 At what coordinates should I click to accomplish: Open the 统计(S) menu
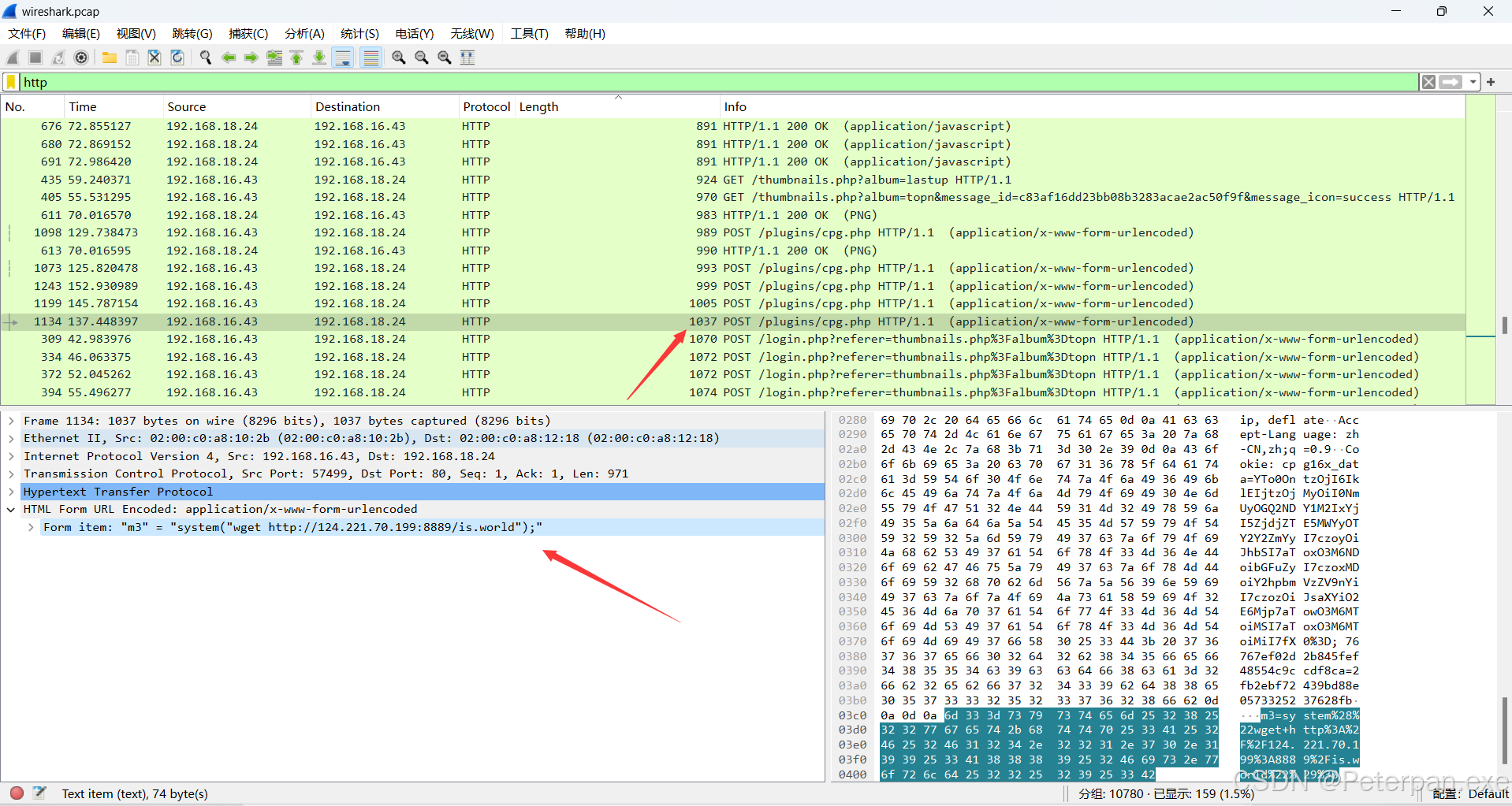pyautogui.click(x=359, y=33)
